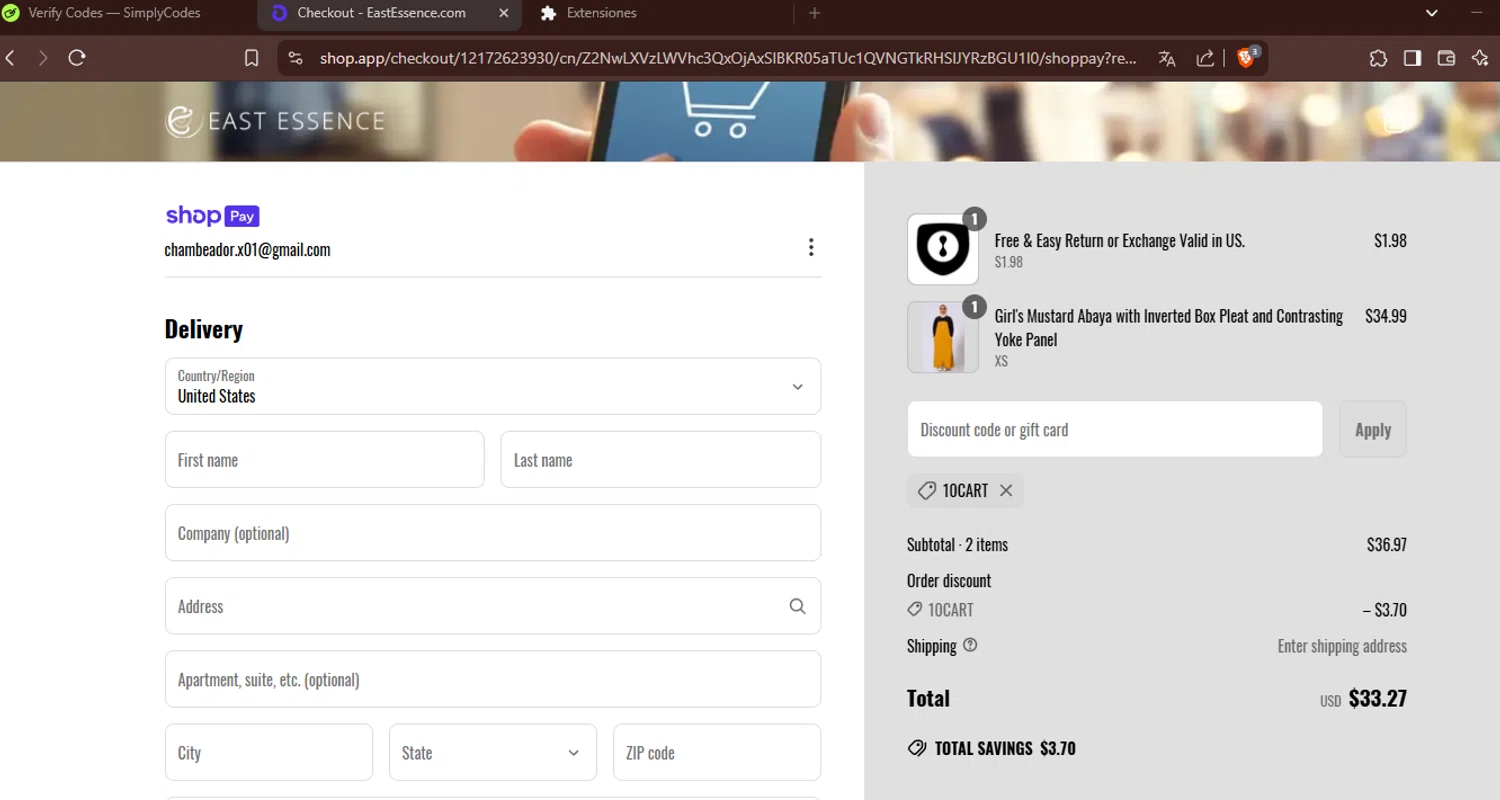The height and width of the screenshot is (800, 1500).
Task: Focus the City field
Action: click(x=269, y=752)
